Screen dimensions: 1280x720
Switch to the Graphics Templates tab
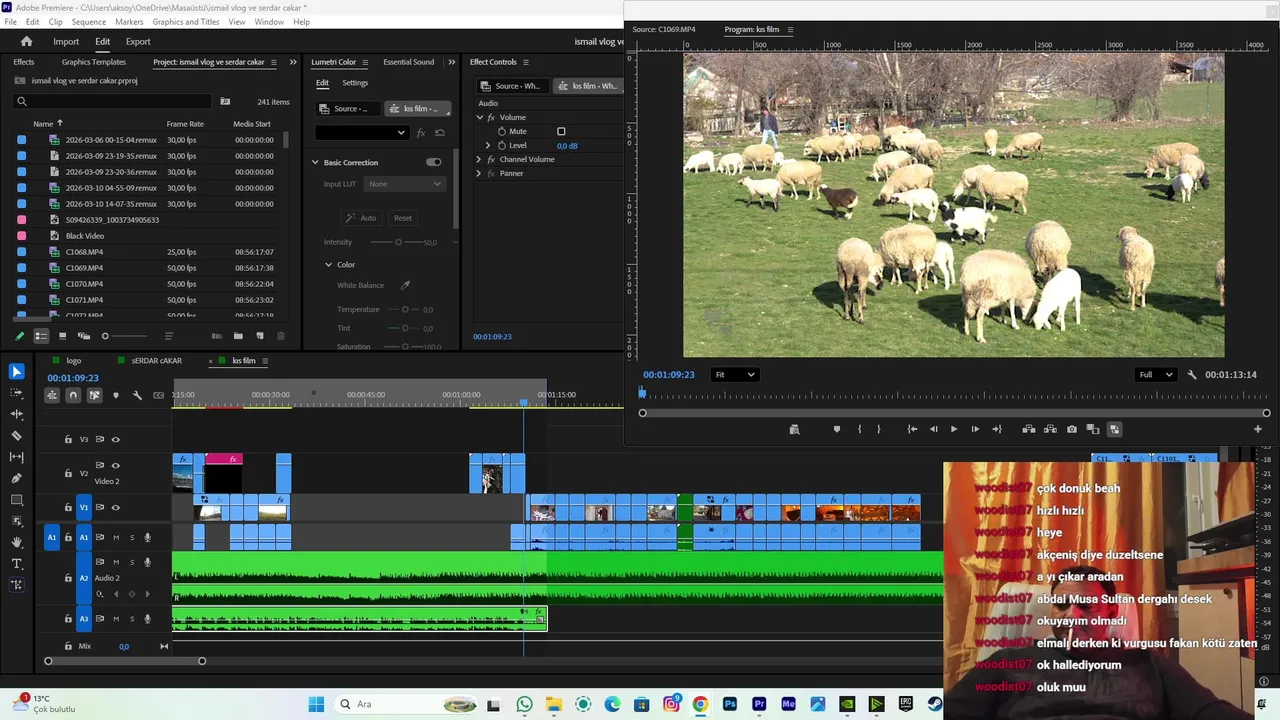pyautogui.click(x=94, y=62)
